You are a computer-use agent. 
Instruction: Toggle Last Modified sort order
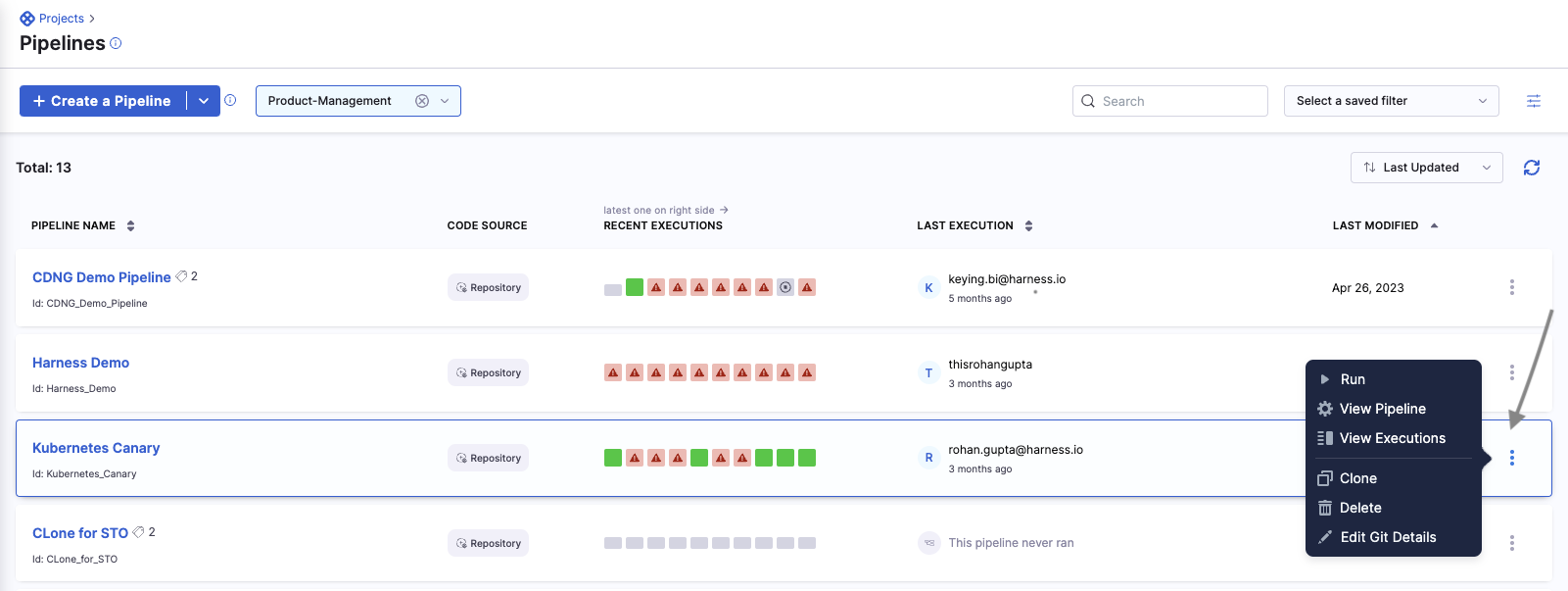1434,225
